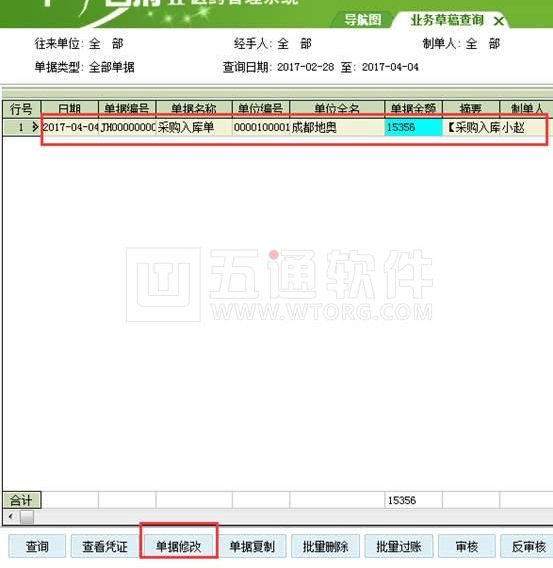Click the 单位全名 column header
This screenshot has height=568, width=553.
click(x=337, y=108)
